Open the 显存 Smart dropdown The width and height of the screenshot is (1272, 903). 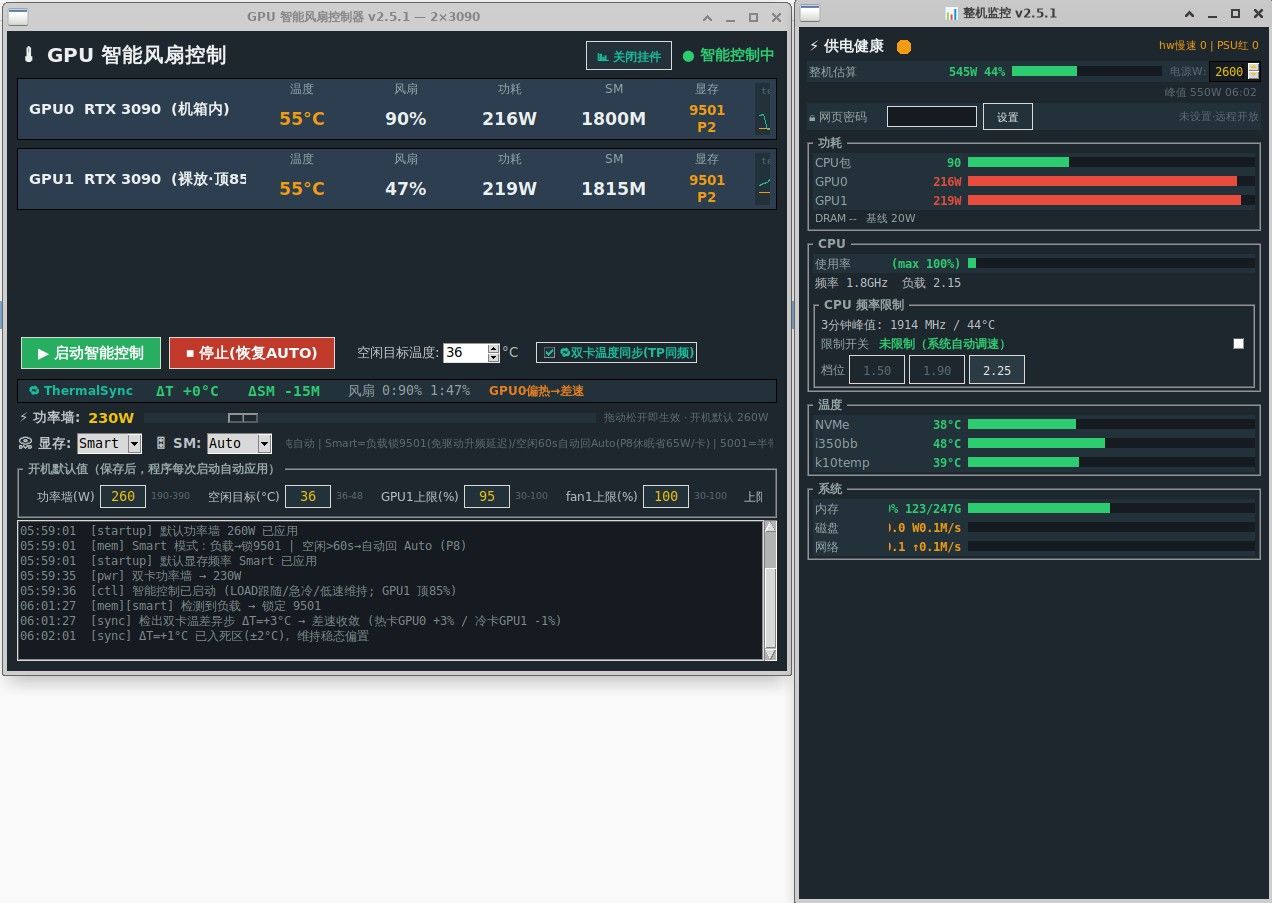click(134, 443)
